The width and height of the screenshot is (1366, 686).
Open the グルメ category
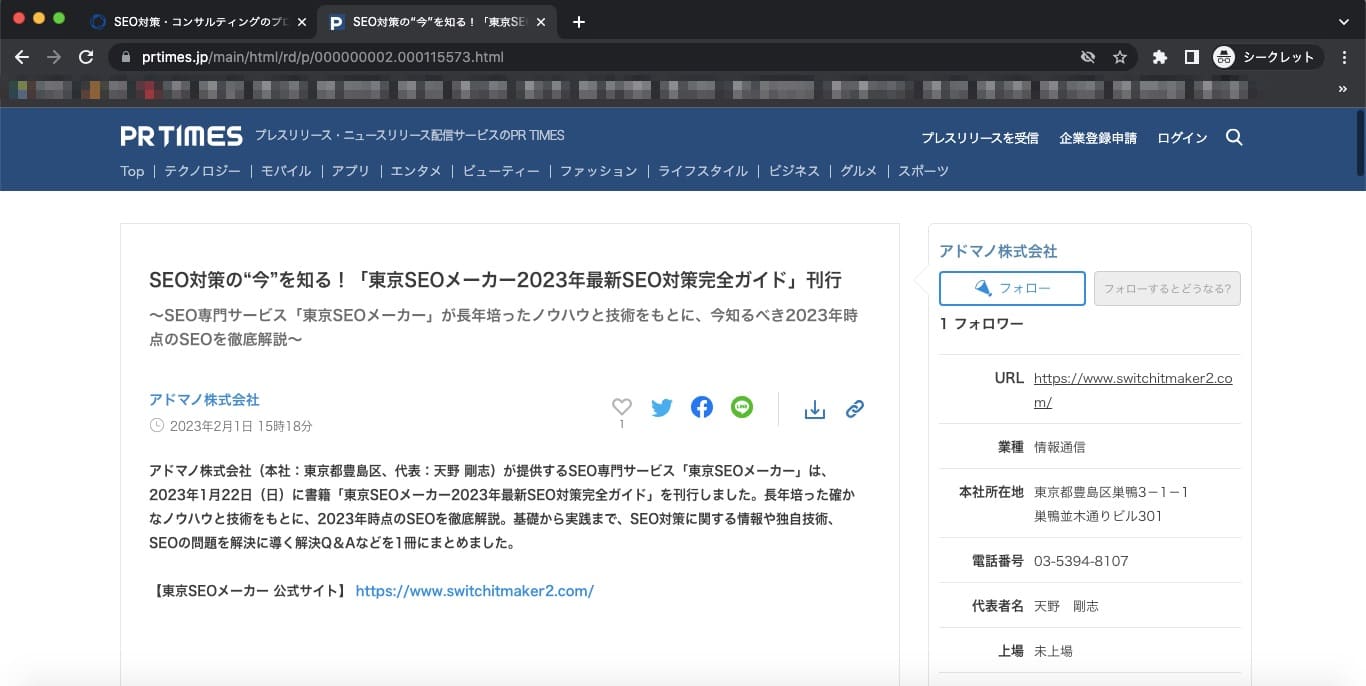coord(859,171)
